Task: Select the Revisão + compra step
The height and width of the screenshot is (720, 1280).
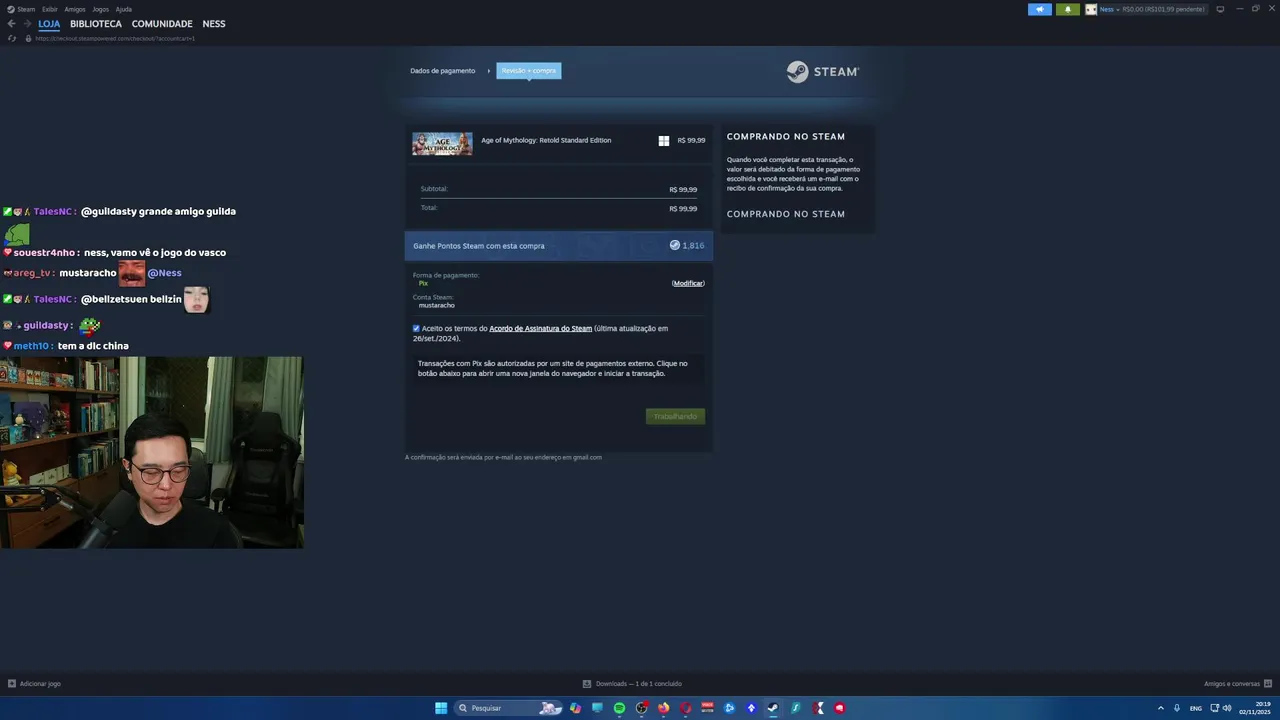Action: 529,71
